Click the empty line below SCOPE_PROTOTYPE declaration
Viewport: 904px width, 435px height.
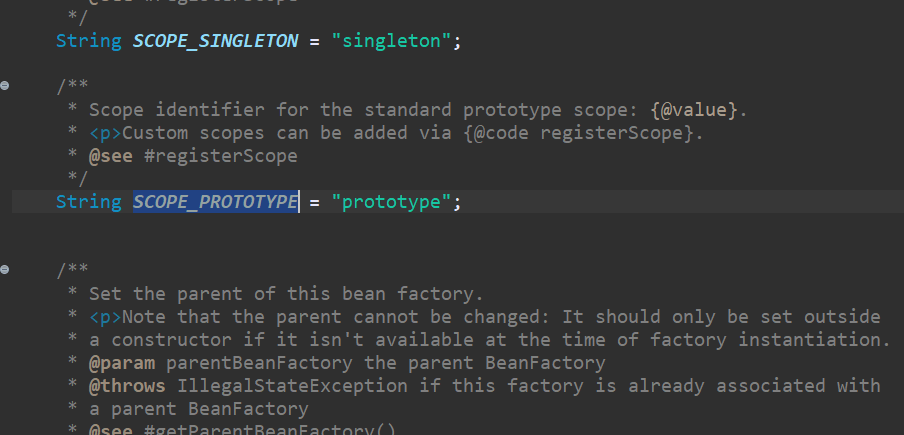point(452,225)
